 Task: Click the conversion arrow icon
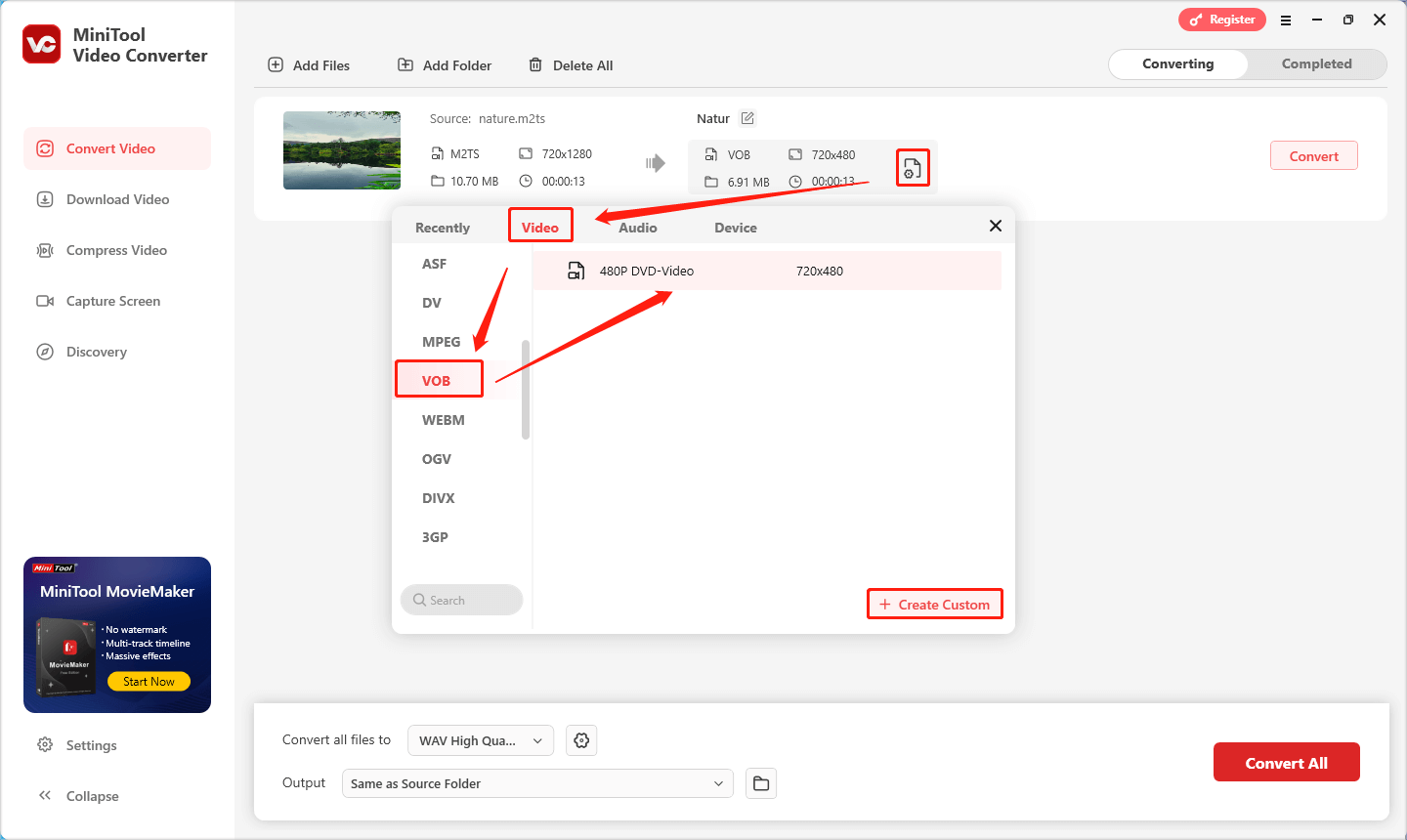coord(656,163)
